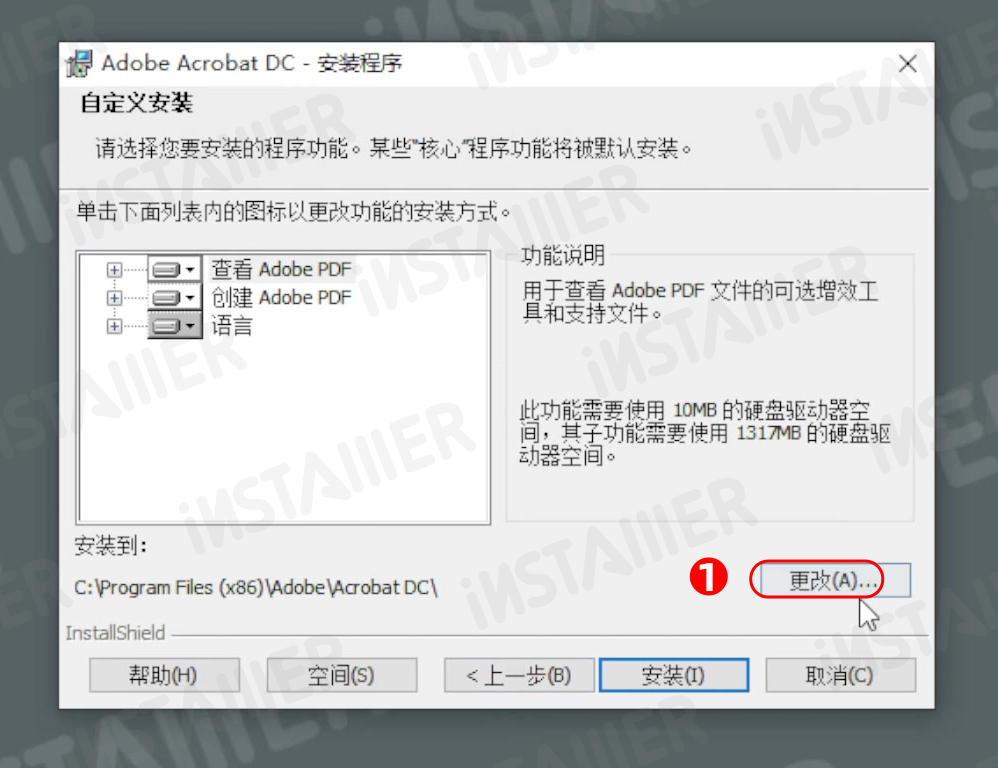Screen dimensions: 998x768
Task: Click the red number 1 step marker
Action: [708, 577]
